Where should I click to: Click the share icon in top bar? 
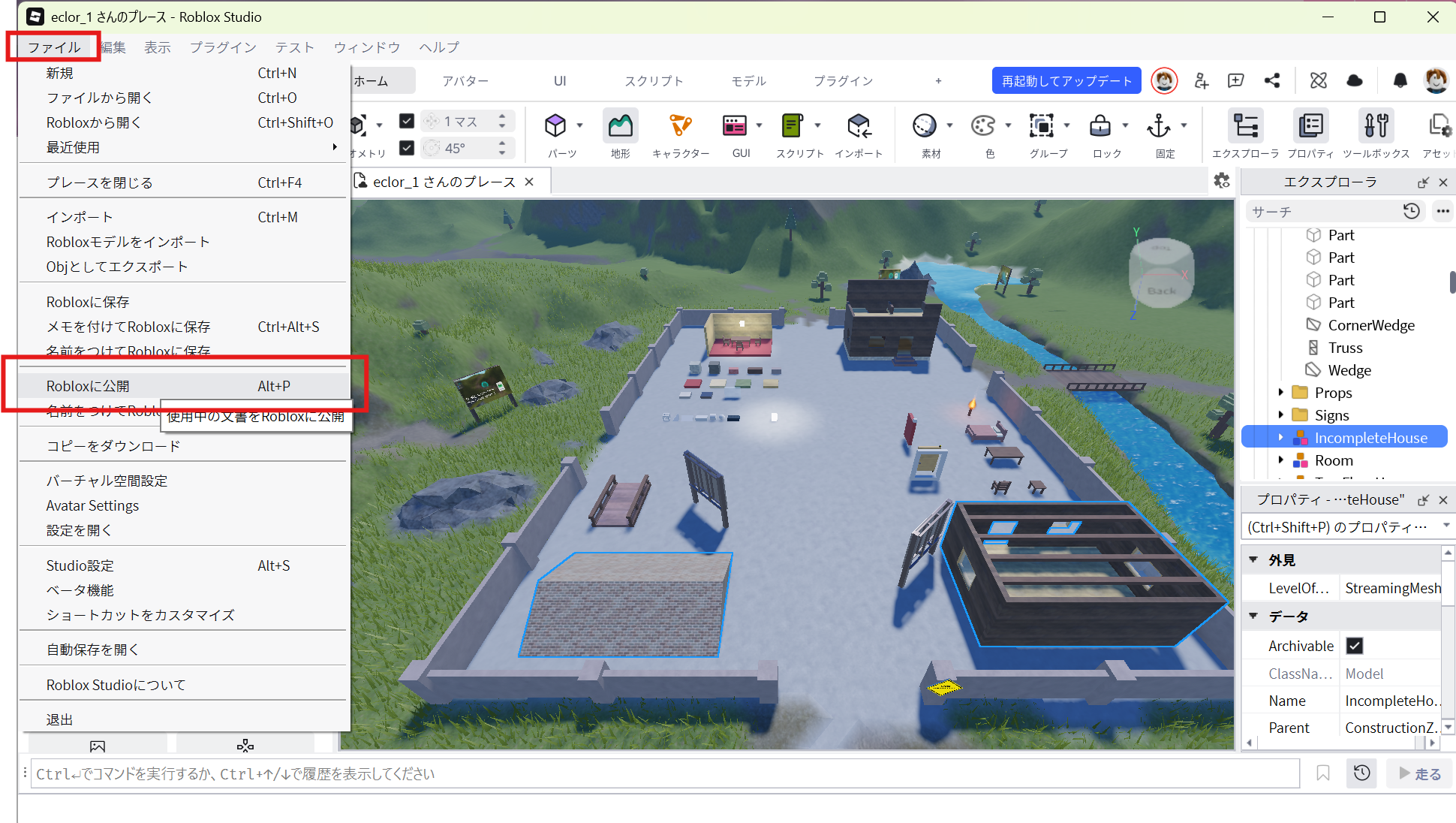pos(1272,81)
